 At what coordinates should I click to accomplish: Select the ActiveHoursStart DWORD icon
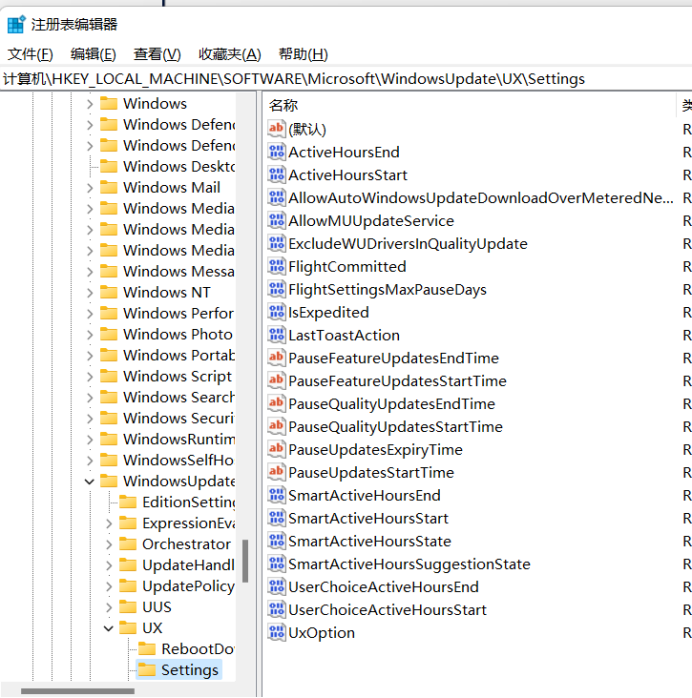click(x=276, y=175)
